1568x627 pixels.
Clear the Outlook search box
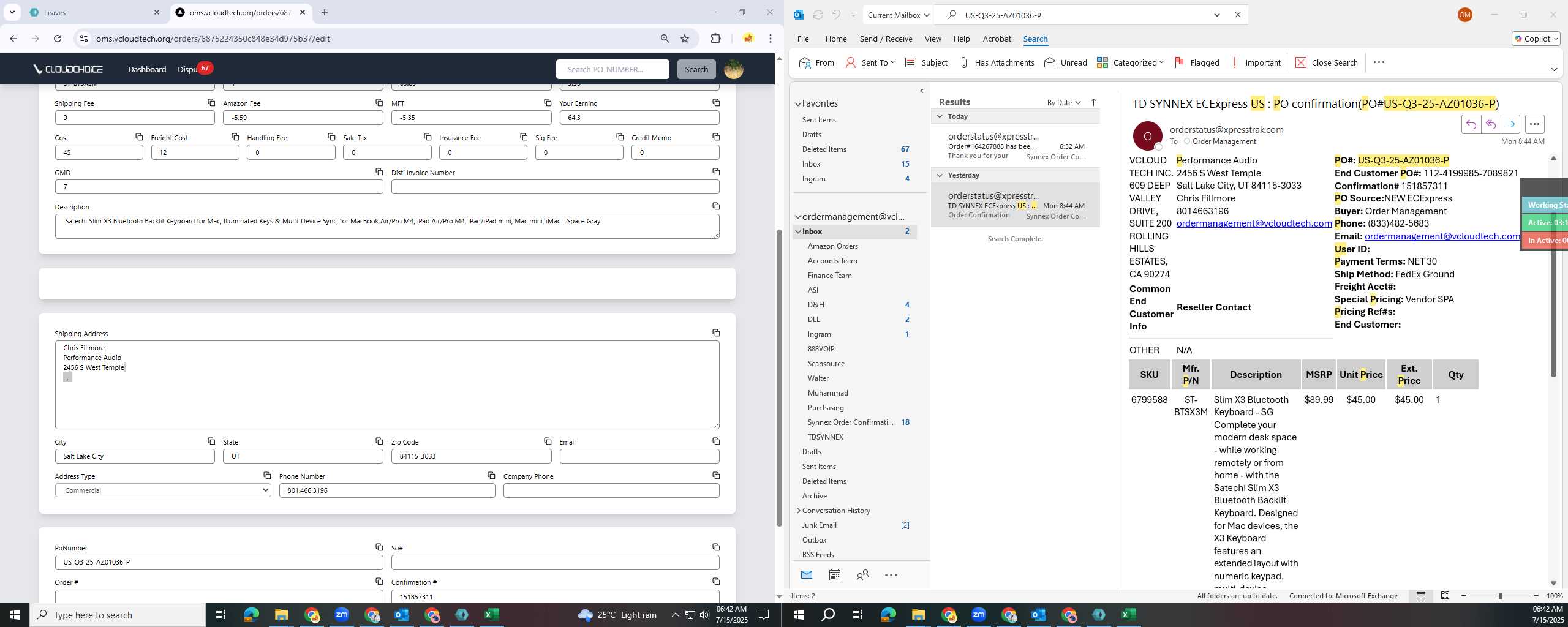[x=1238, y=15]
